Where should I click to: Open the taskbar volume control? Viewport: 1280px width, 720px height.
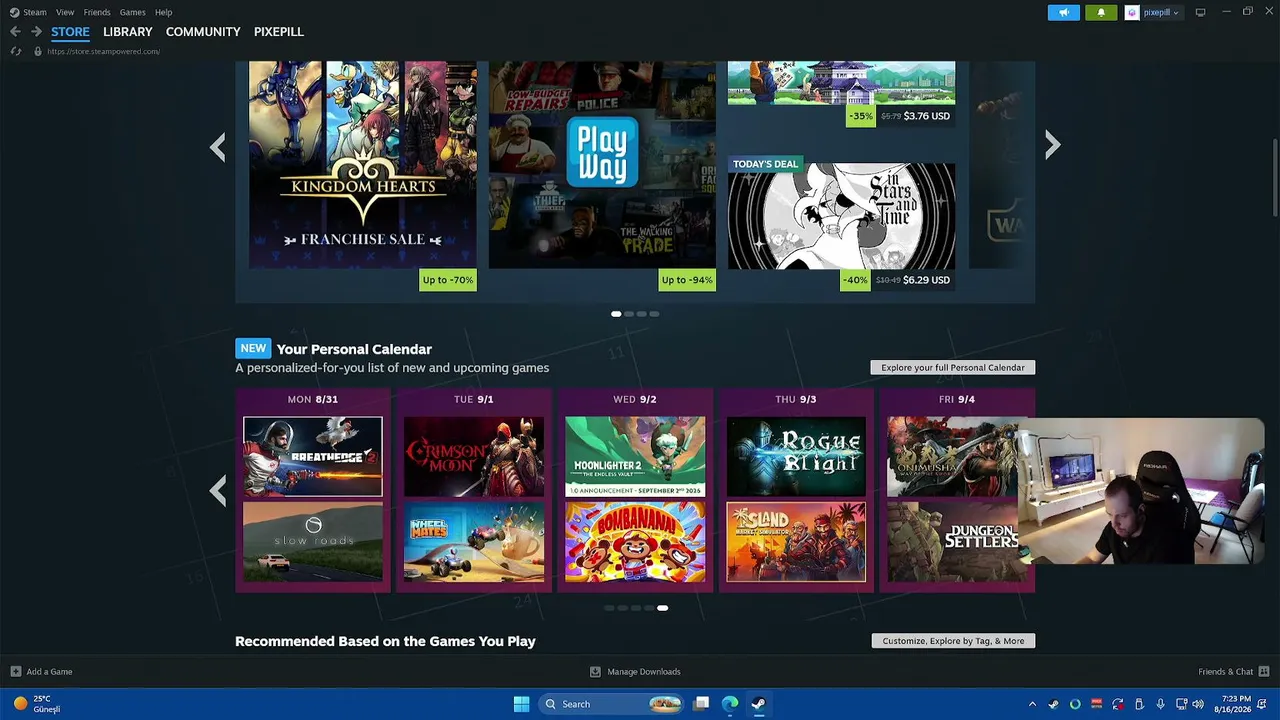[x=1198, y=704]
